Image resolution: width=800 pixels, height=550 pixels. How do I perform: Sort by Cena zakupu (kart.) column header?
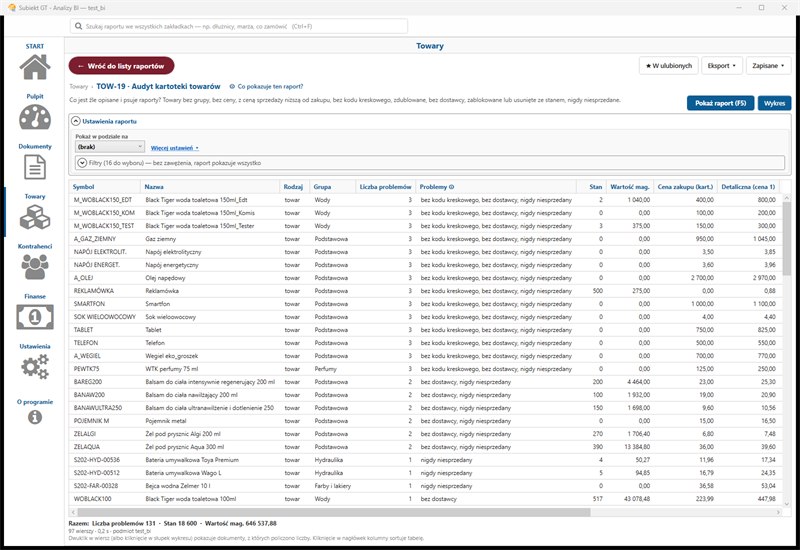[x=685, y=187]
